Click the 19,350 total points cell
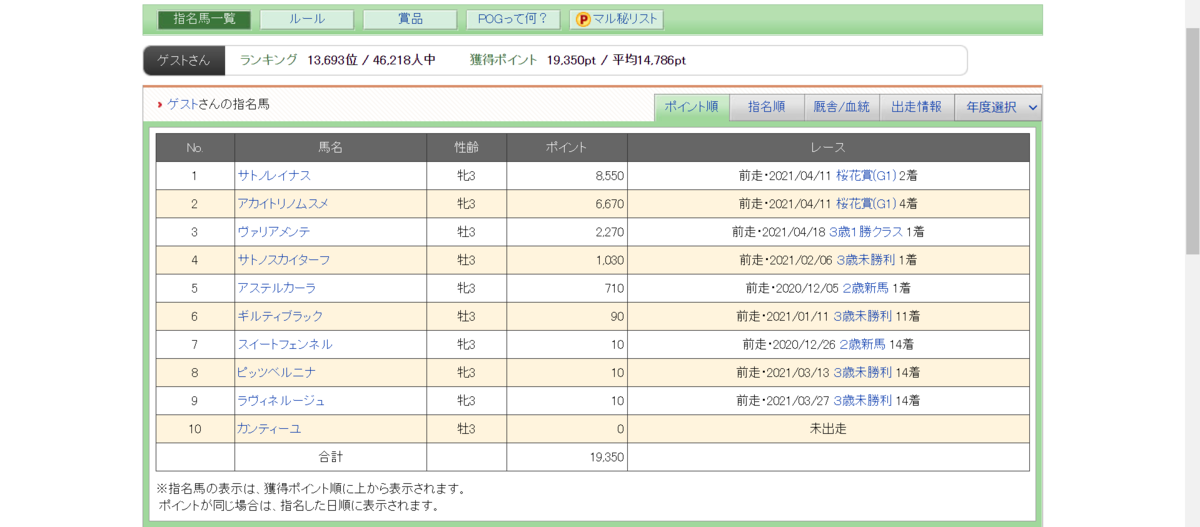 pos(567,457)
